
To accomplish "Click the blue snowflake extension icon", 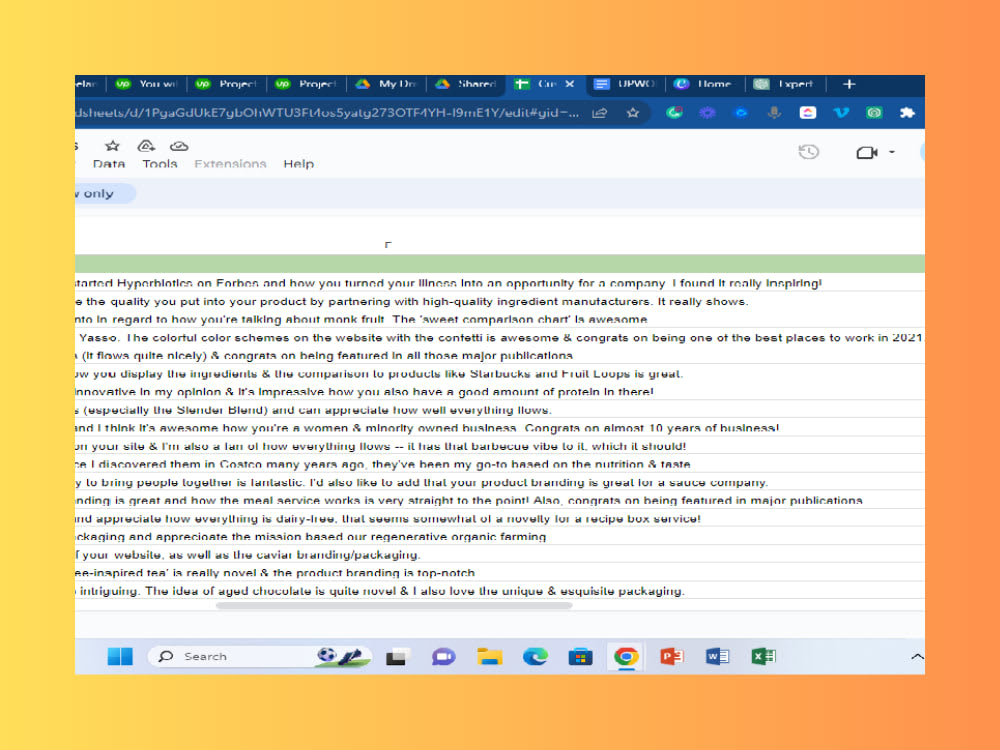I will pyautogui.click(x=707, y=114).
